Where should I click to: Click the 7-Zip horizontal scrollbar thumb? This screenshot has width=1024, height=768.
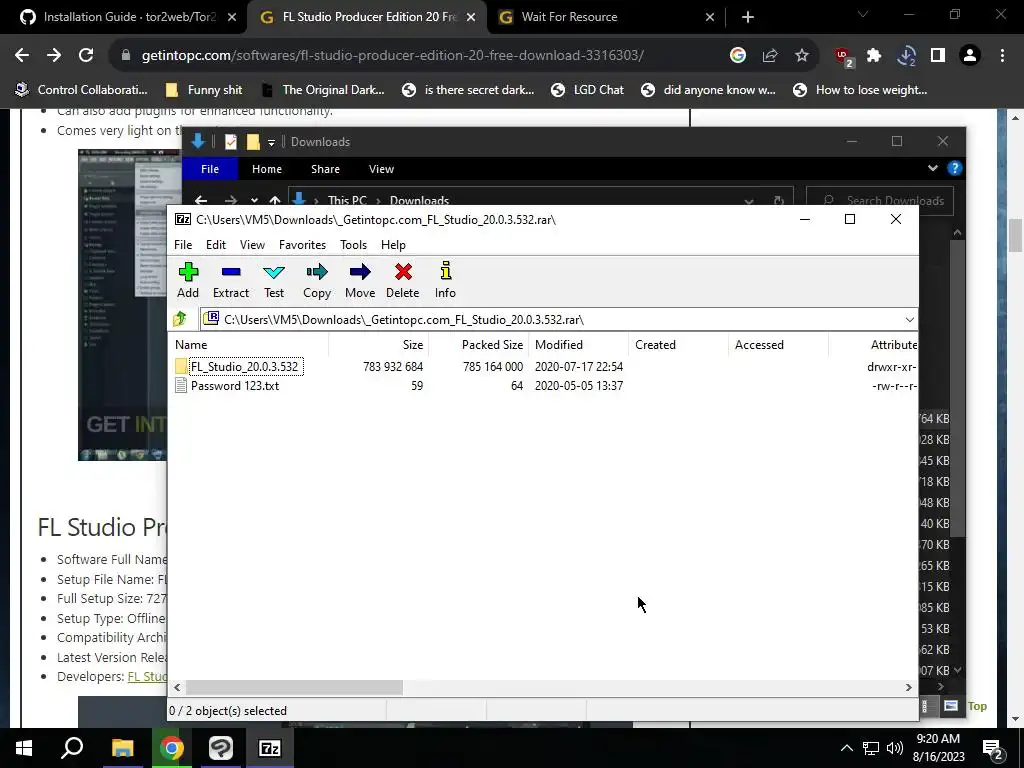(x=295, y=687)
